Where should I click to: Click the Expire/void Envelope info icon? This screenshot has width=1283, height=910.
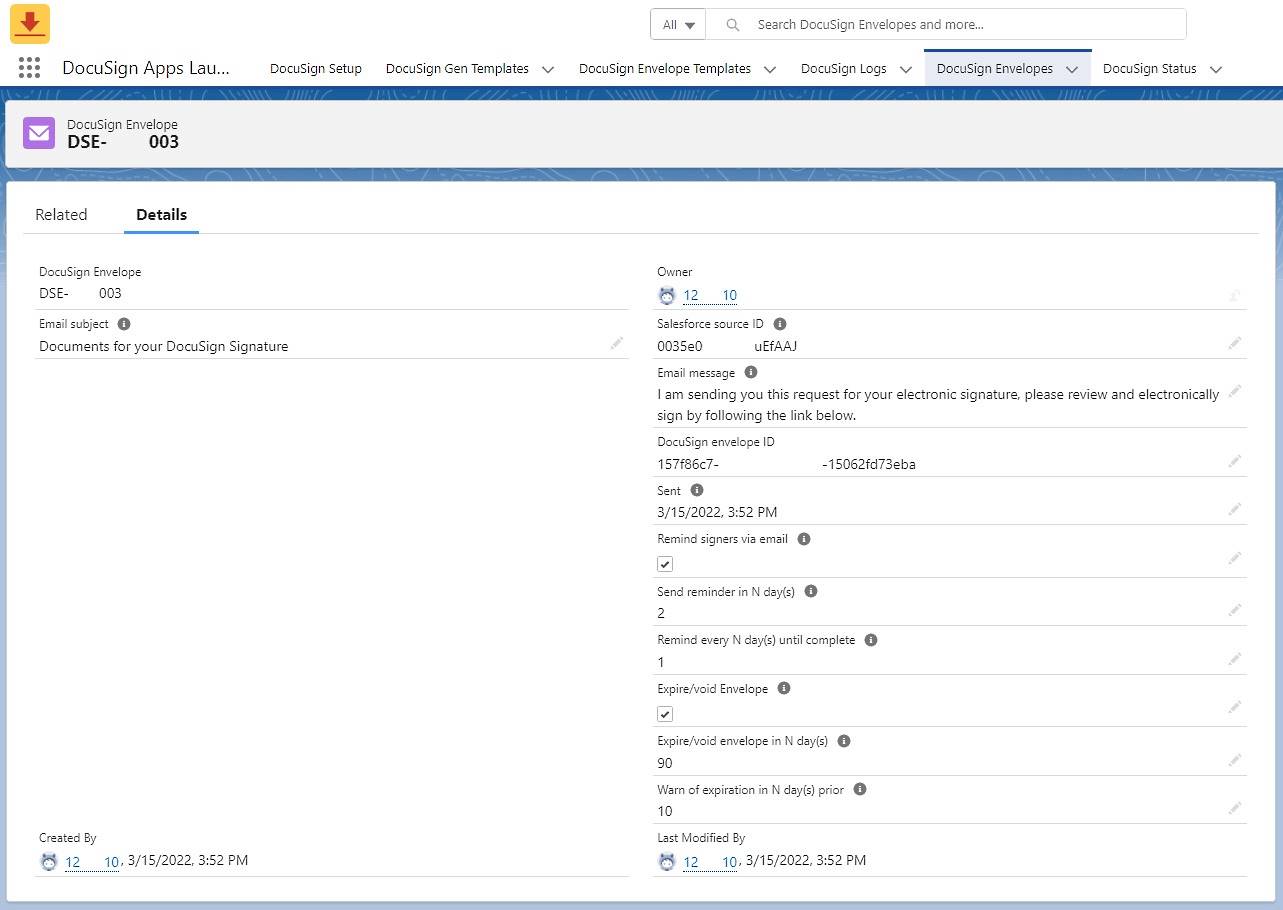click(784, 688)
